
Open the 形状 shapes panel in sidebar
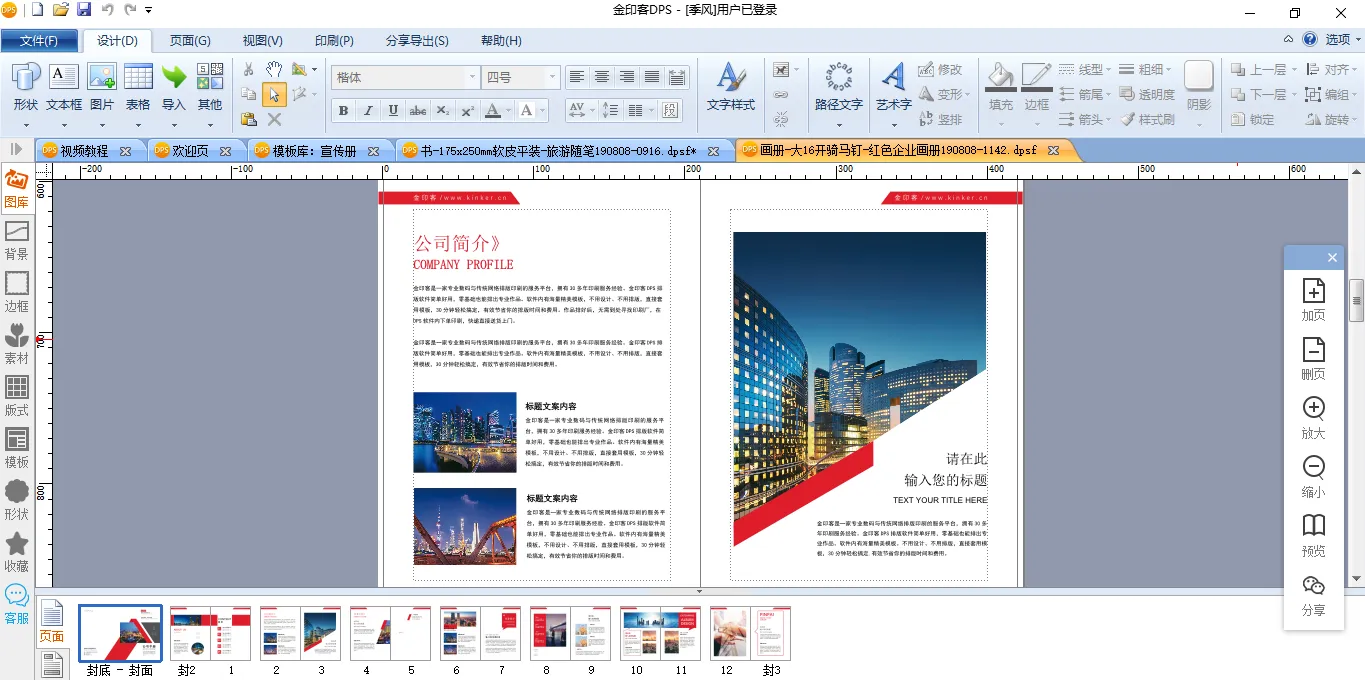[x=17, y=499]
